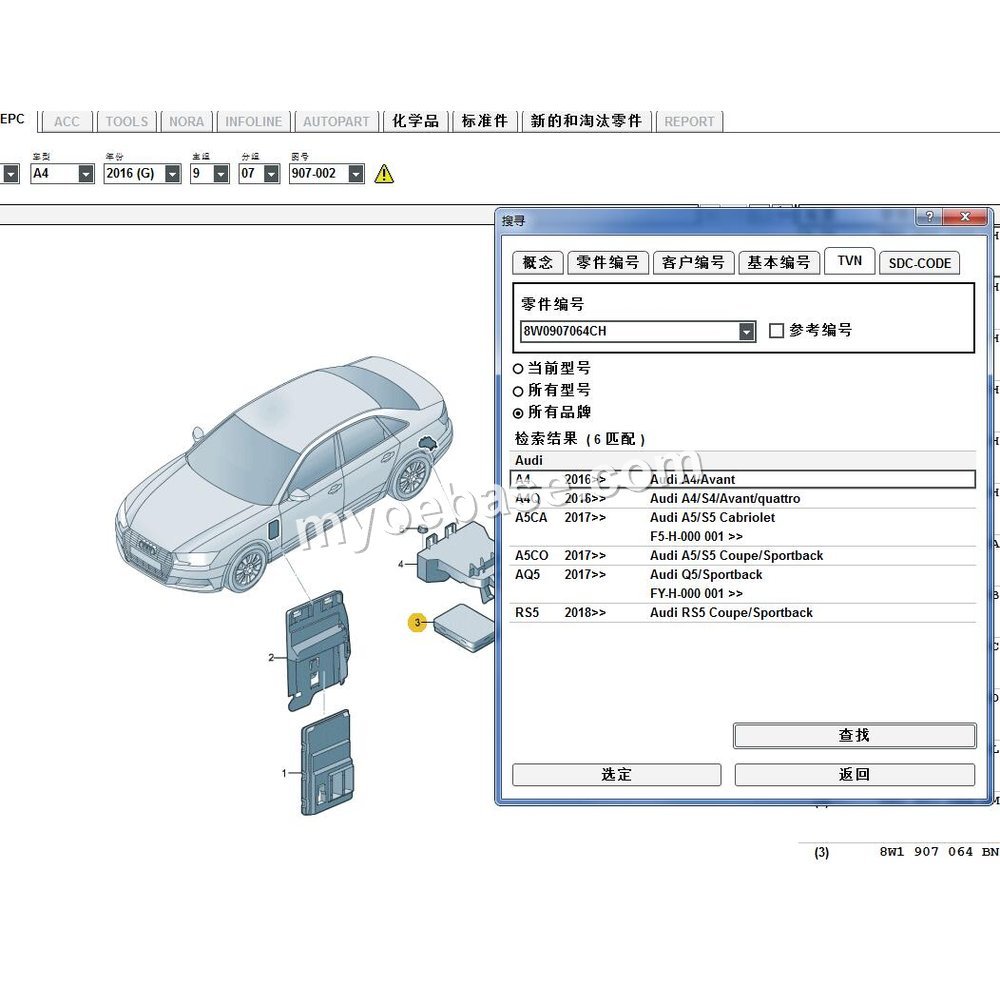Open the leftmost partially visible dropdown arrow
The image size is (1000, 1000).
tap(11, 173)
